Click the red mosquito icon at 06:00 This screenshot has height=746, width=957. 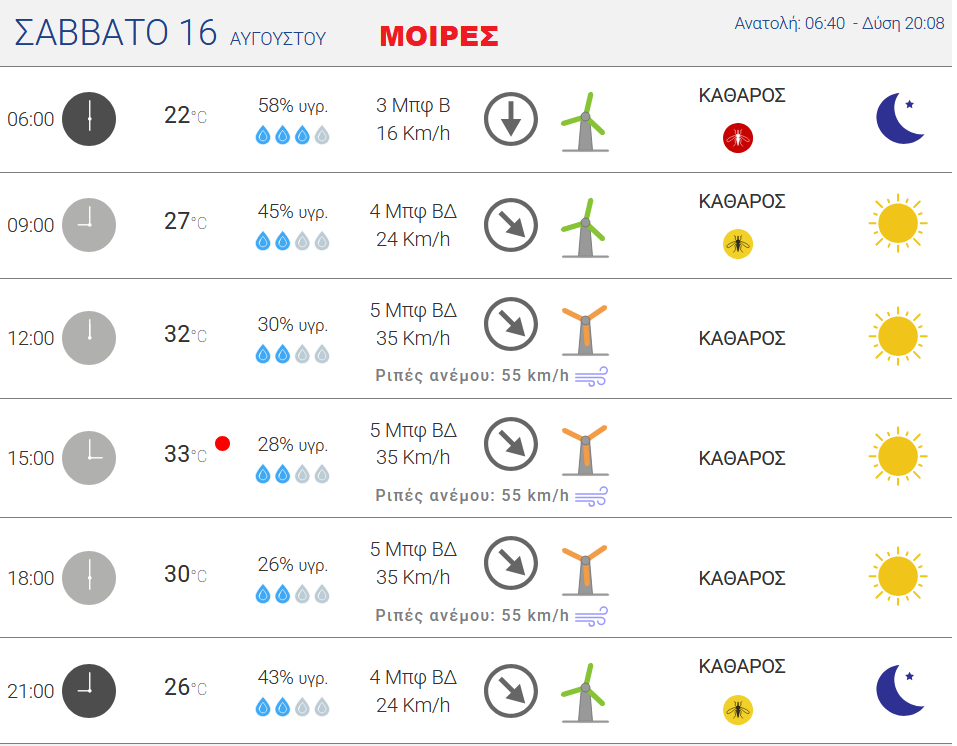pos(738,138)
